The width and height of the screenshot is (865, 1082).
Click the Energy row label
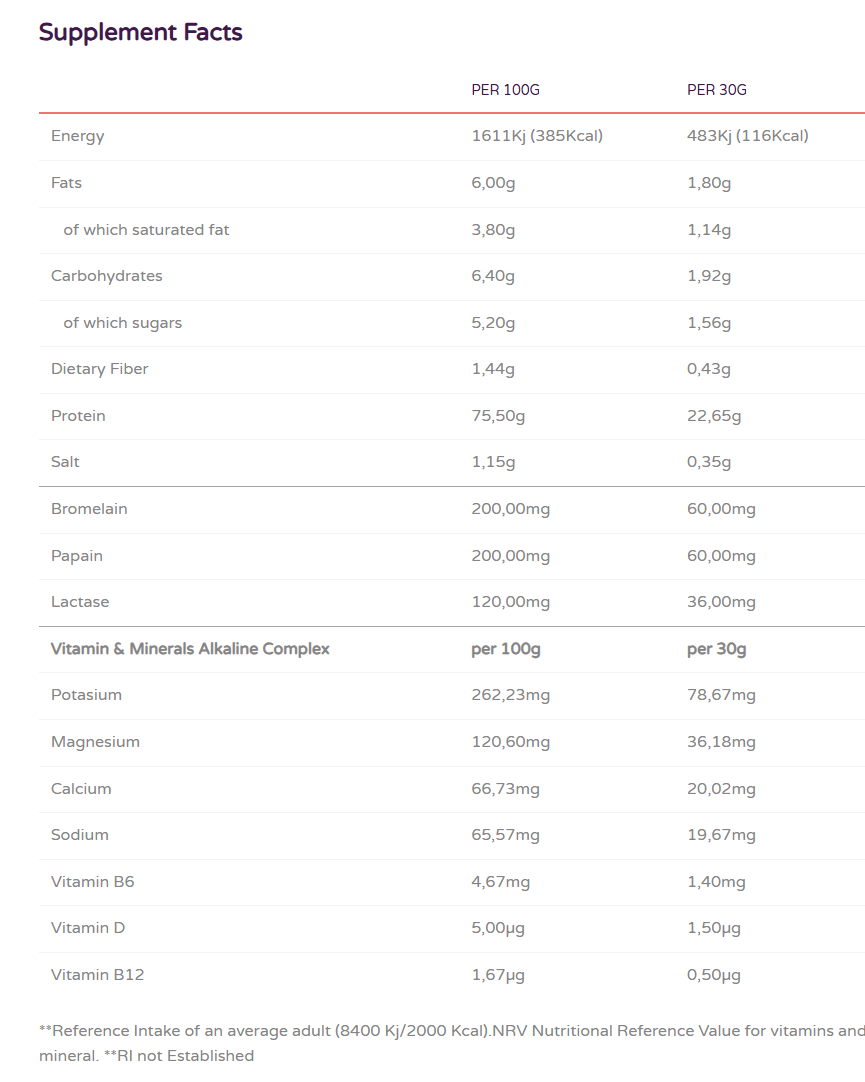click(x=78, y=136)
